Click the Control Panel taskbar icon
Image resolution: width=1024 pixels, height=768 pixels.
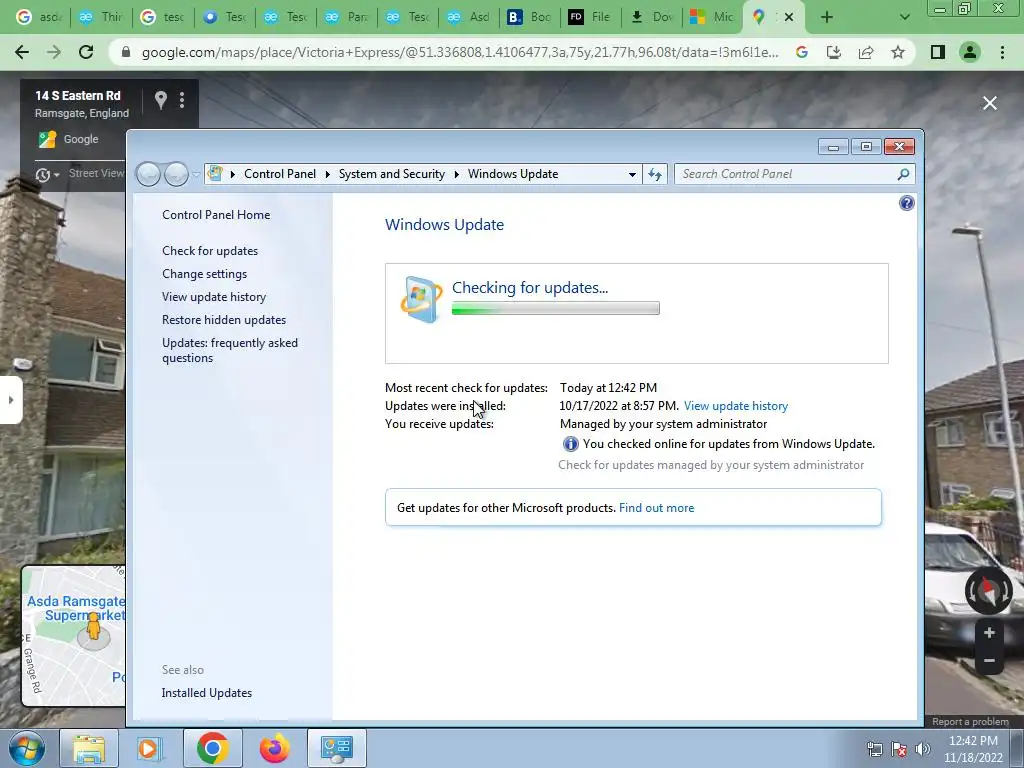(337, 748)
